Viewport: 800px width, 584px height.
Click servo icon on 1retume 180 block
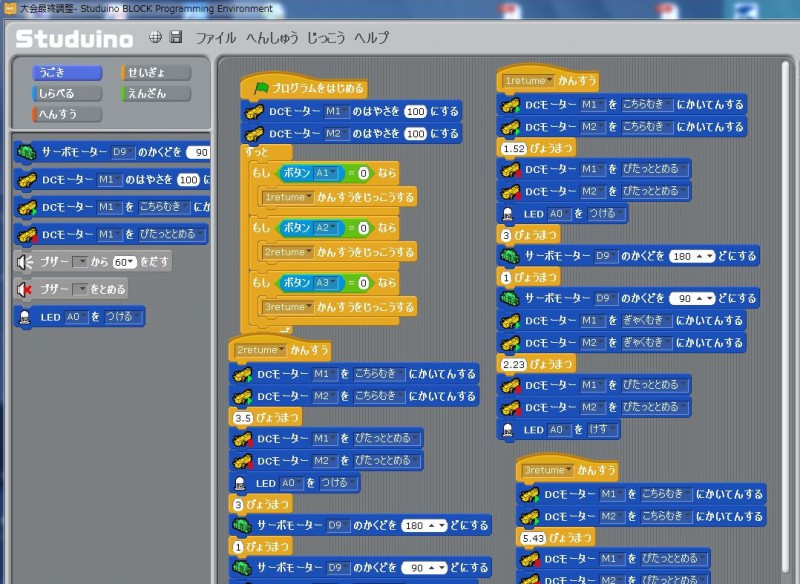pos(510,256)
